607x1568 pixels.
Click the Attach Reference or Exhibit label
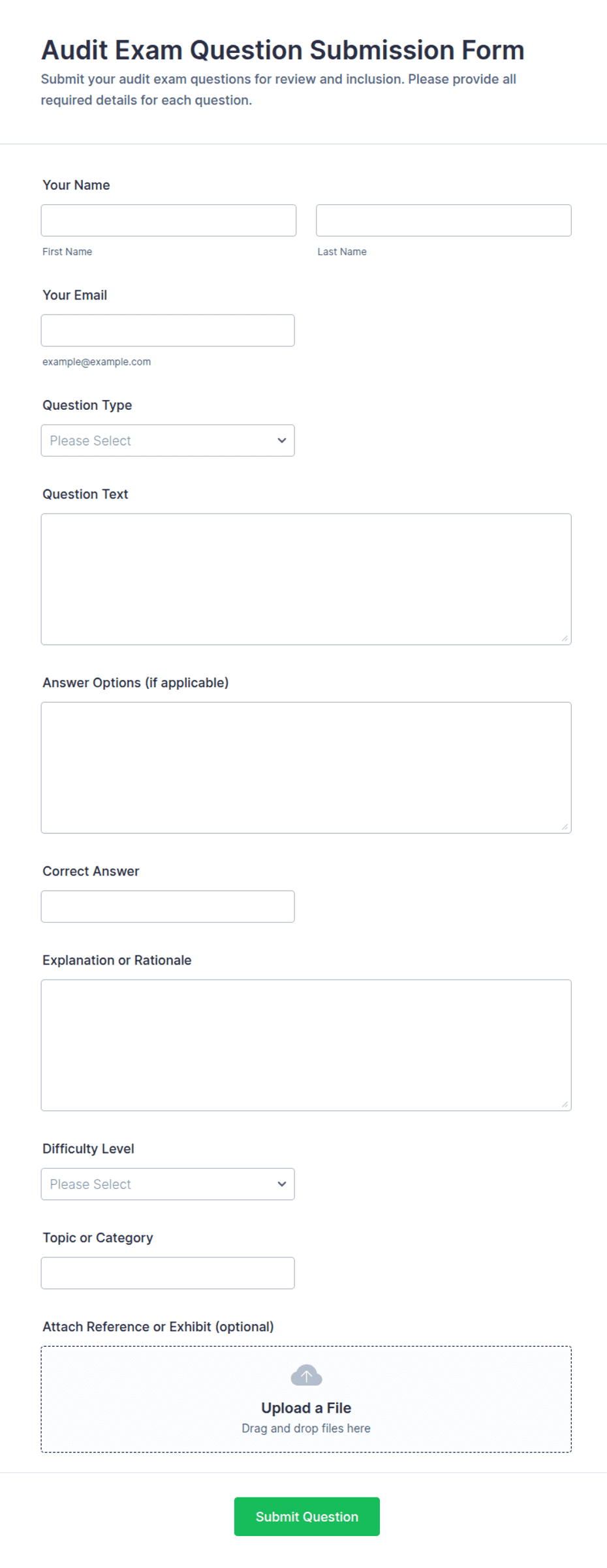158,1327
